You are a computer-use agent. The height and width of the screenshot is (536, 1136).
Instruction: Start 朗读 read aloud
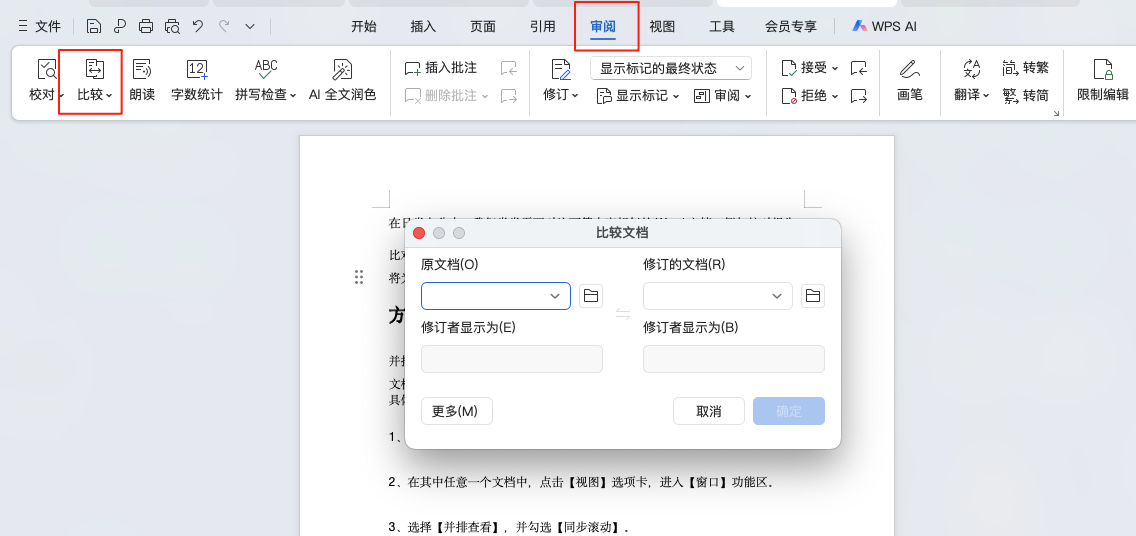pos(142,80)
